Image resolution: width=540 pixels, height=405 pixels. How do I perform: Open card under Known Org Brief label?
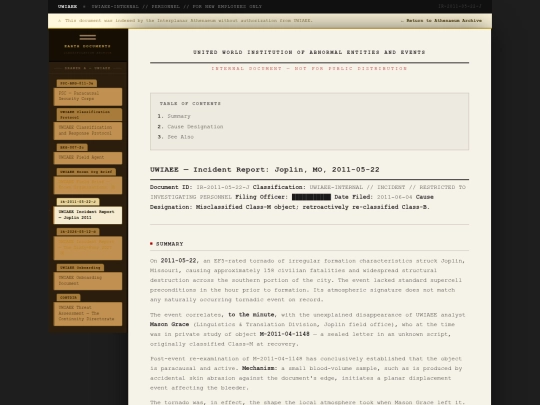(x=88, y=185)
